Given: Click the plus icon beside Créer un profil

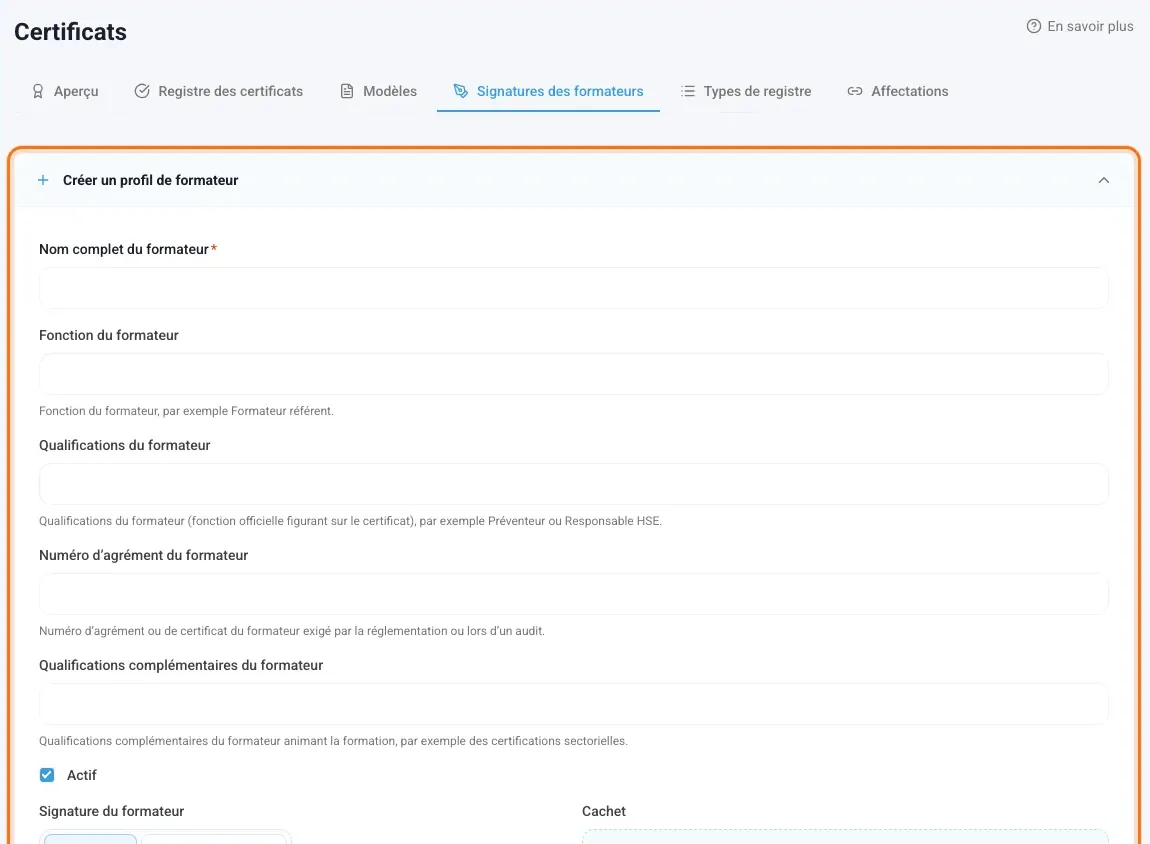Looking at the screenshot, I should click(43, 180).
